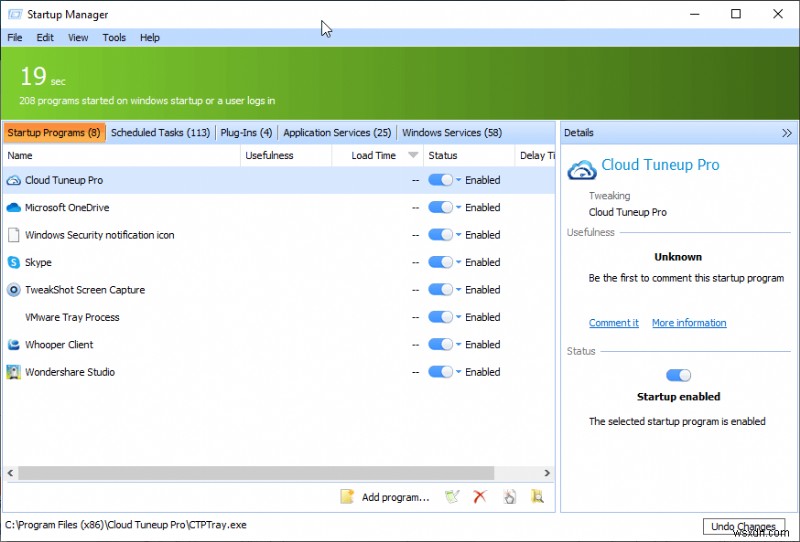The image size is (800, 542).
Task: Sort by the Status column header
Action: click(469, 156)
